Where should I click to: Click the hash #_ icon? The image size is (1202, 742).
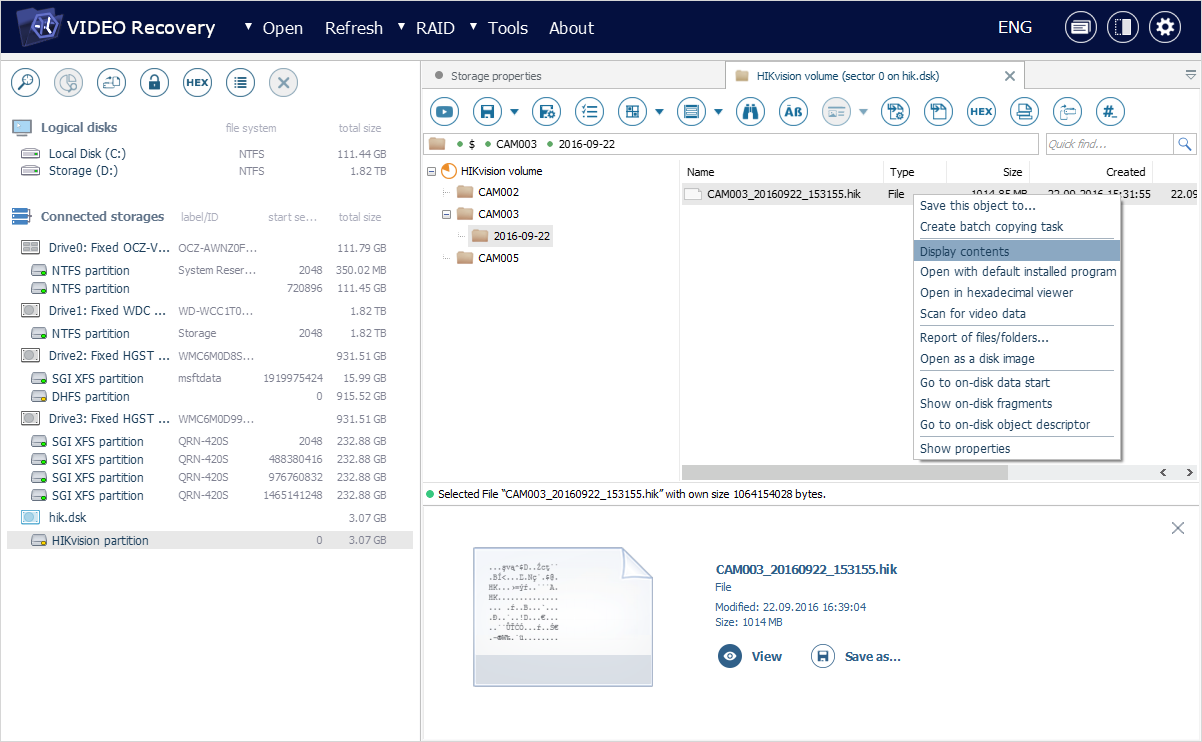click(x=1110, y=111)
